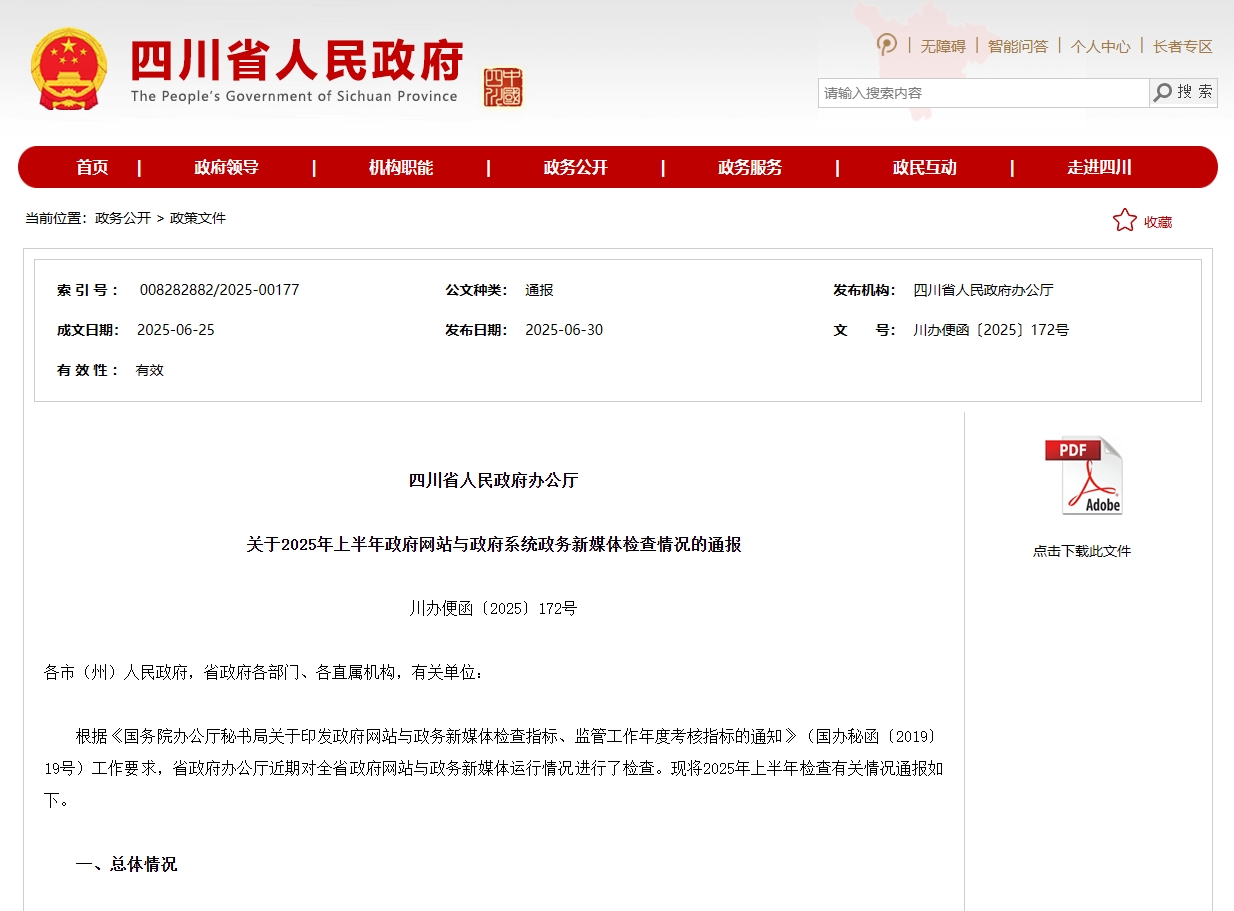Select 机构职能 in navigation bar
The image size is (1234, 911).
click(401, 168)
